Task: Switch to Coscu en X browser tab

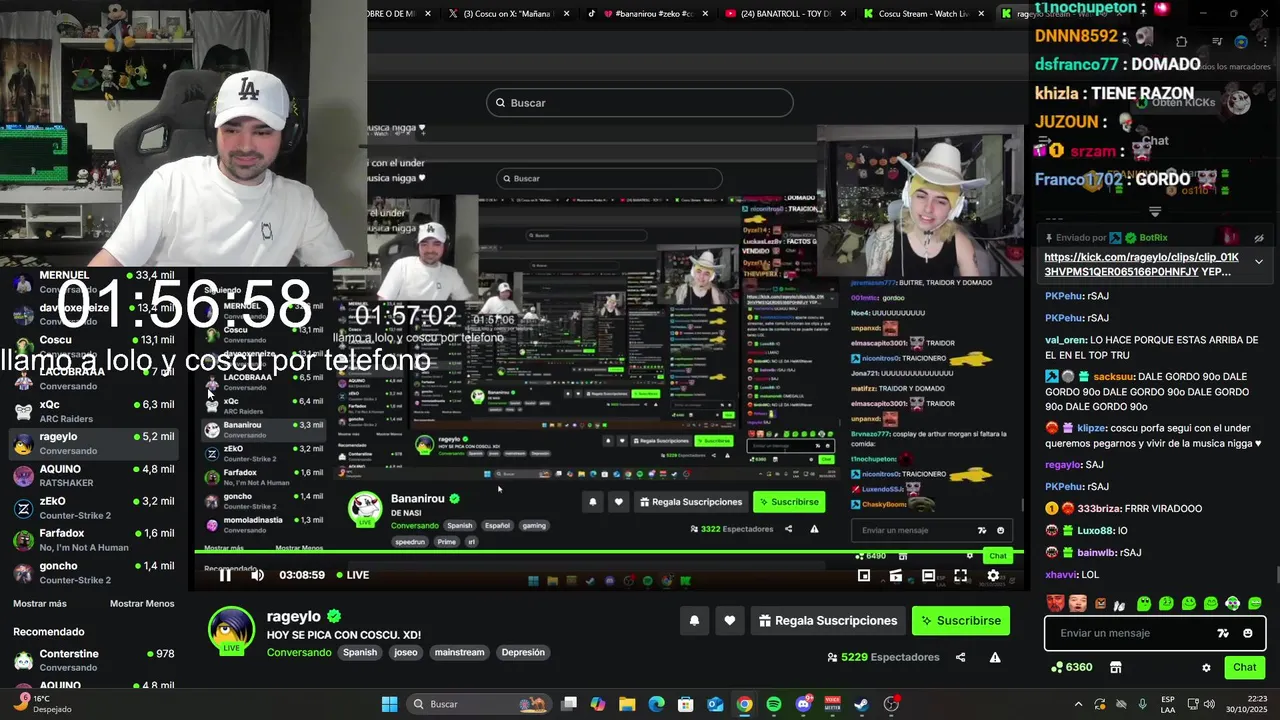Action: click(510, 14)
